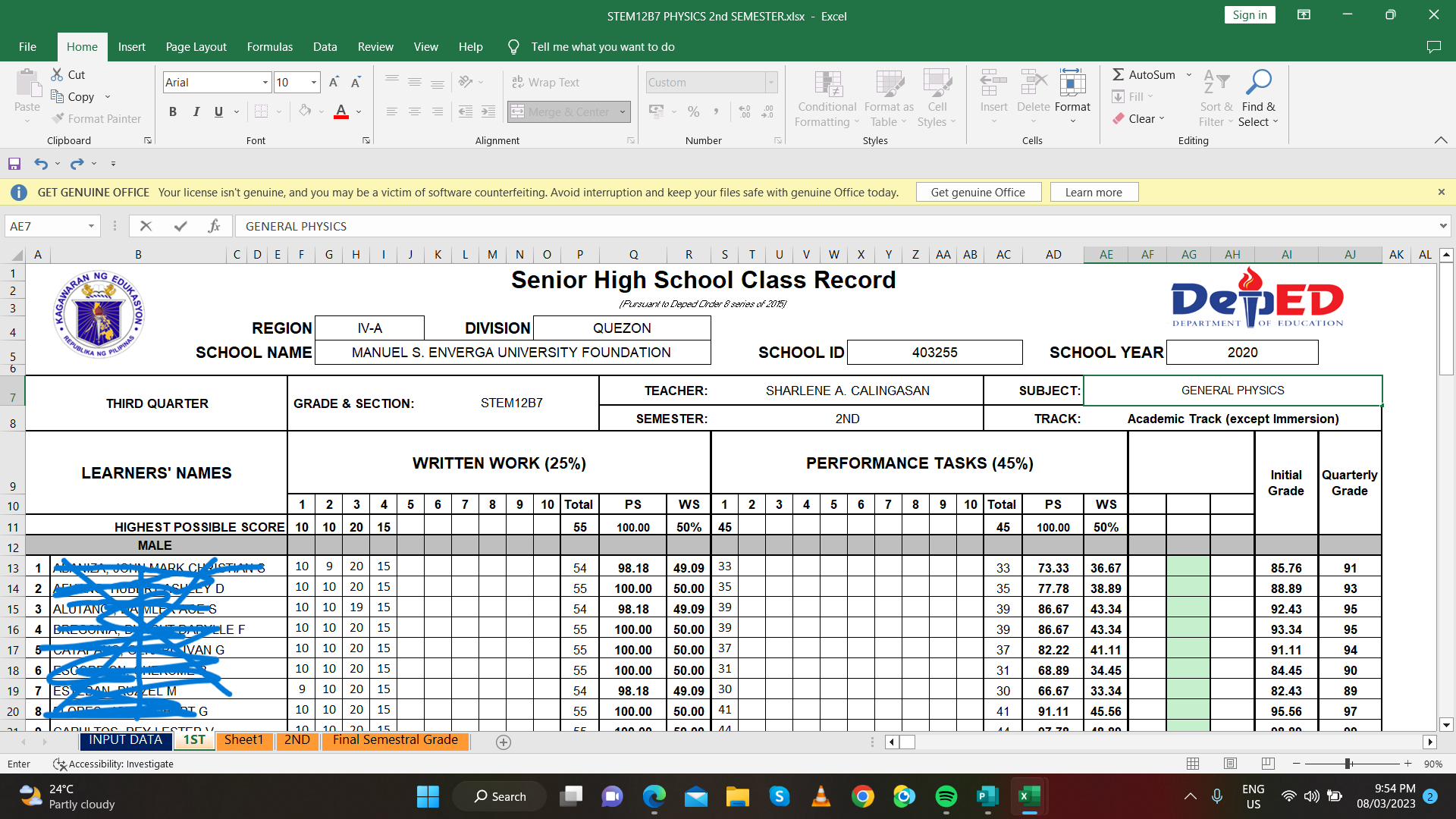Click the Decrease Indent icon
This screenshot has height=819, width=1456.
tap(466, 111)
